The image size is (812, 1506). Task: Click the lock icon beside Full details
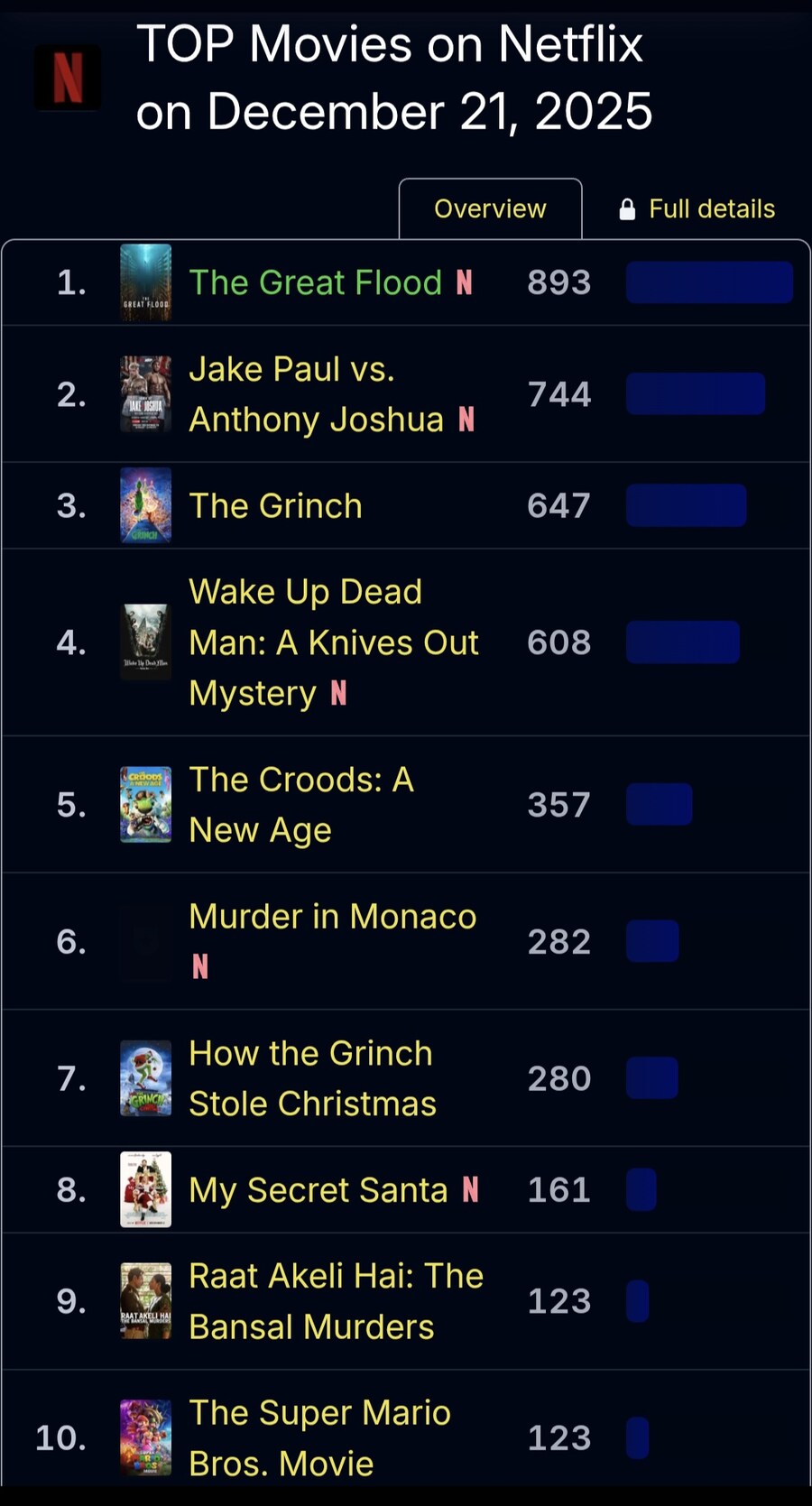(627, 209)
